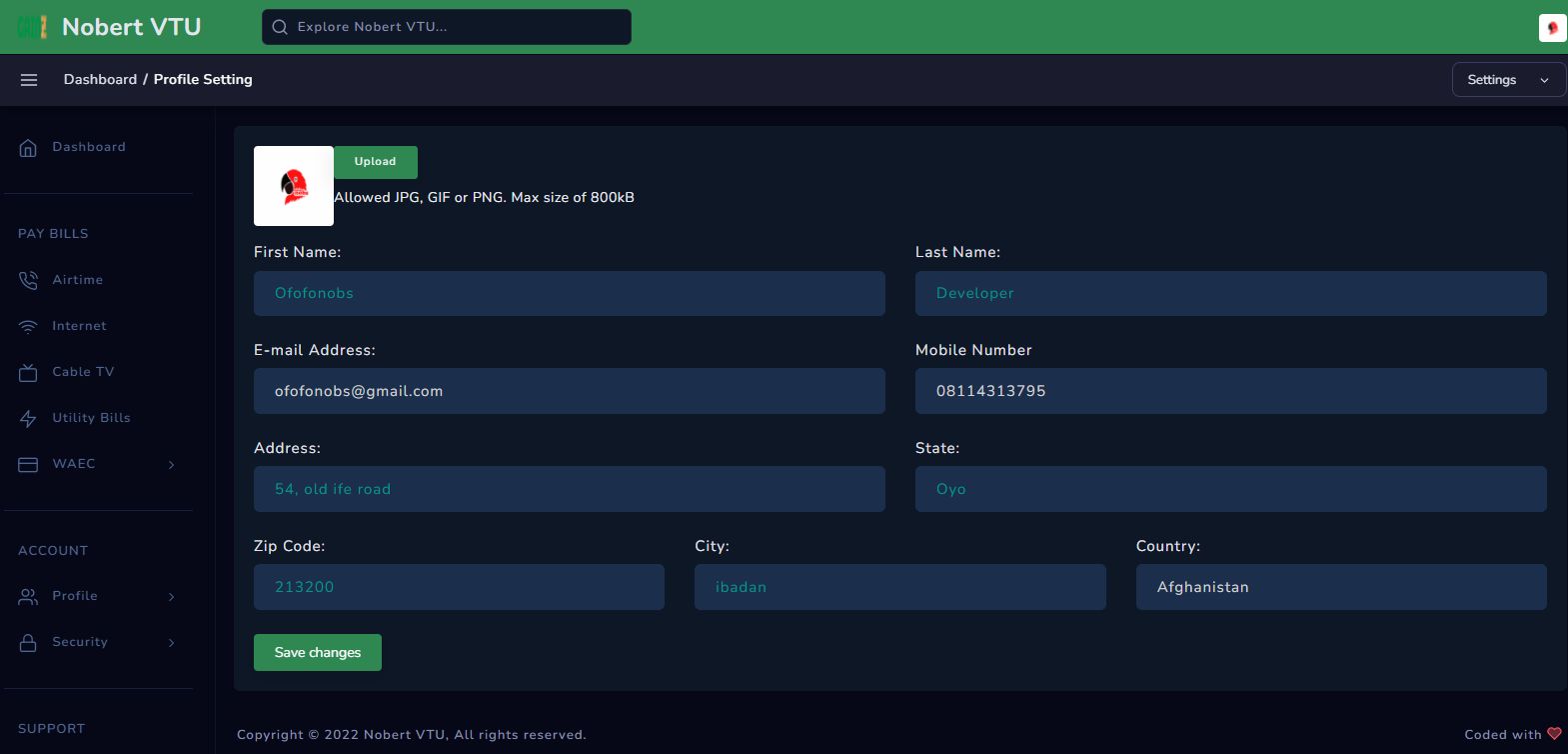Open Cable TV menu item

coord(98,372)
